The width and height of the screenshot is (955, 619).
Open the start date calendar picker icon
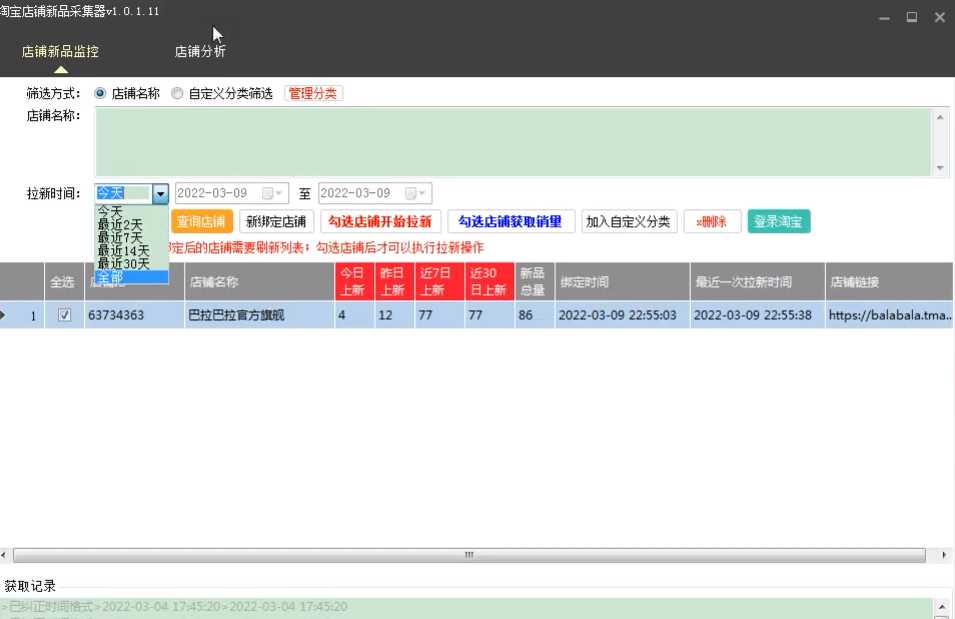(269, 193)
